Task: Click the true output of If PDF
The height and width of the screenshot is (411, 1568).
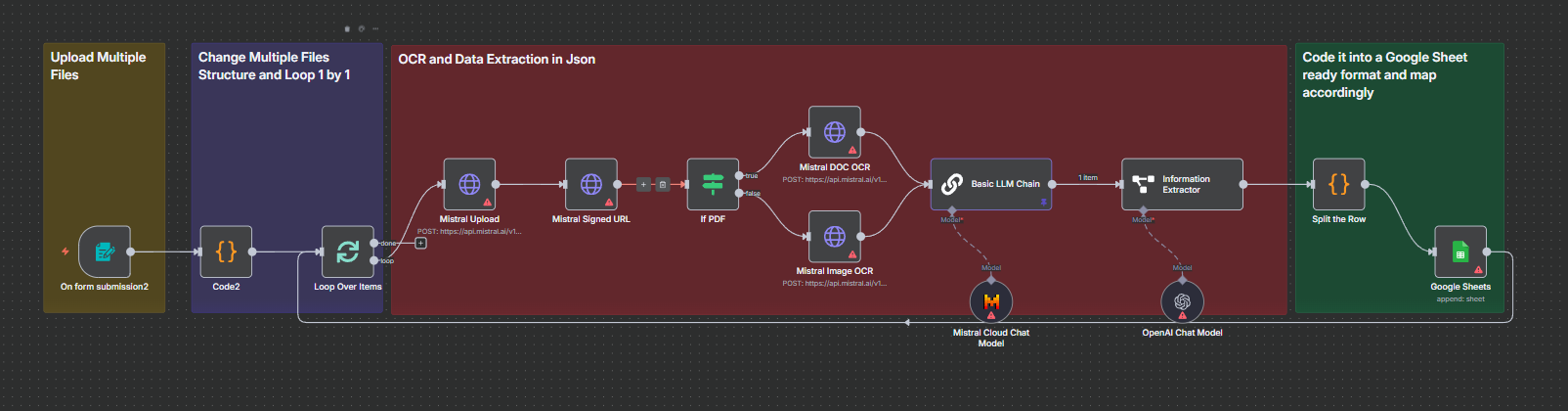Action: 739,175
